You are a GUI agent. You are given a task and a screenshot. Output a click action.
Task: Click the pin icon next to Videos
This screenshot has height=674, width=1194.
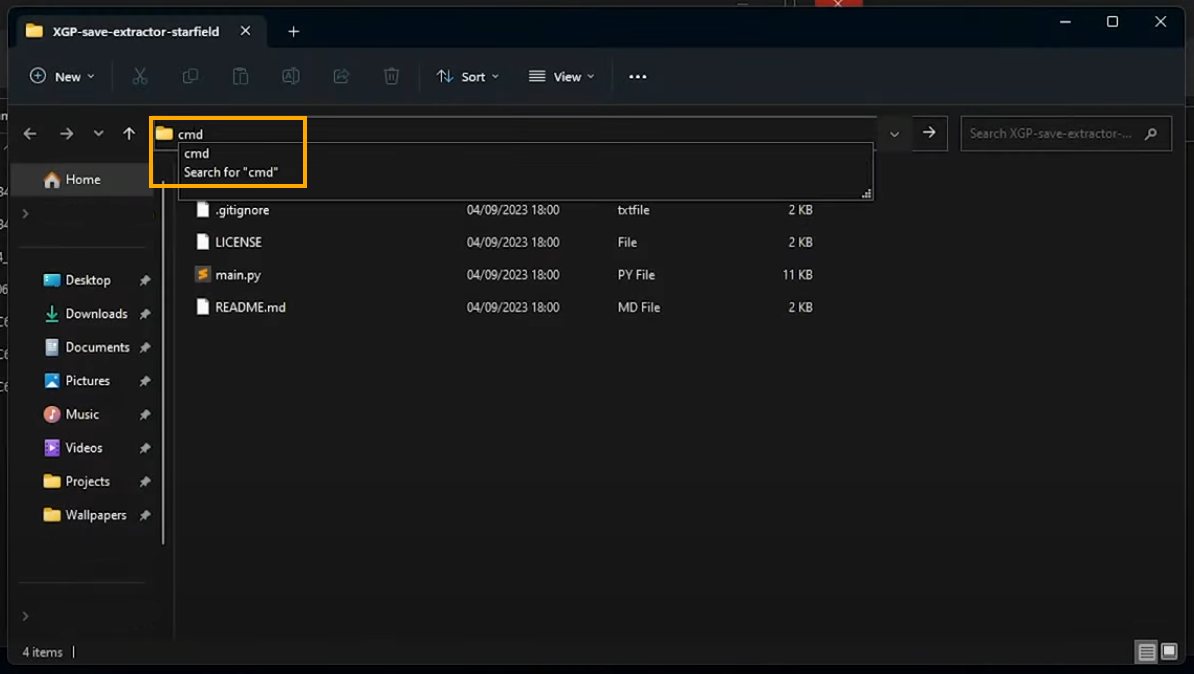click(x=145, y=449)
